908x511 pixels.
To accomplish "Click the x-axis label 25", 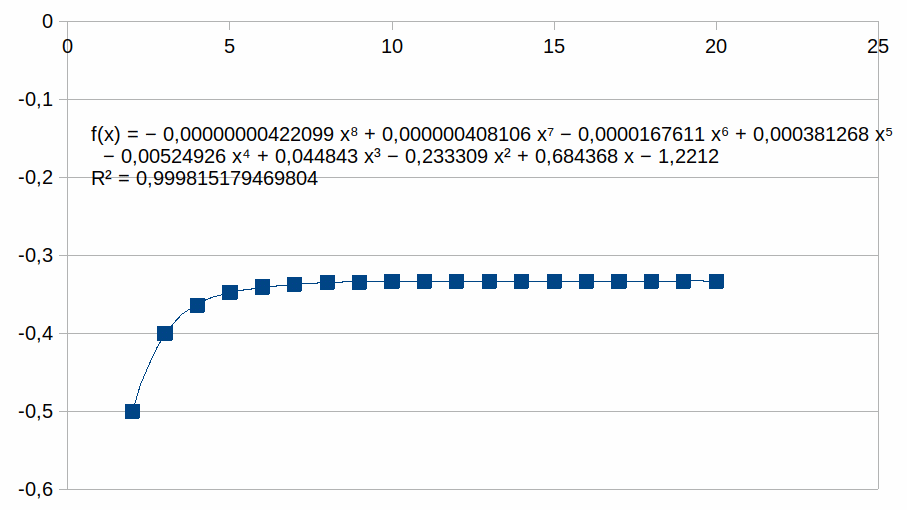I will point(878,46).
